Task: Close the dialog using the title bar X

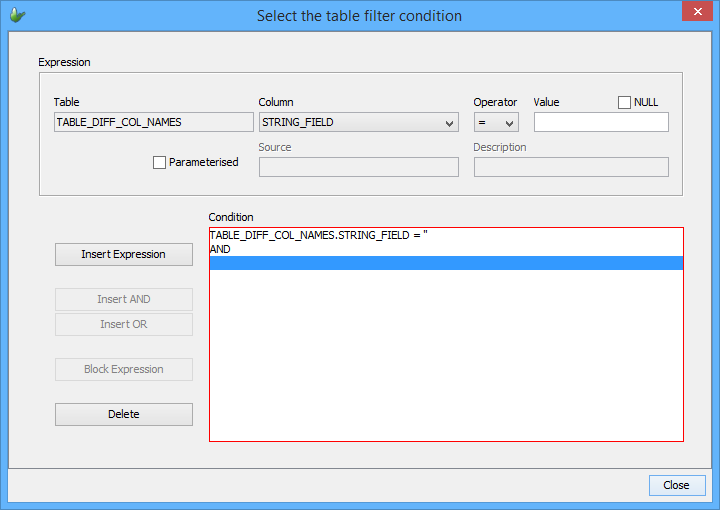Action: [x=695, y=13]
